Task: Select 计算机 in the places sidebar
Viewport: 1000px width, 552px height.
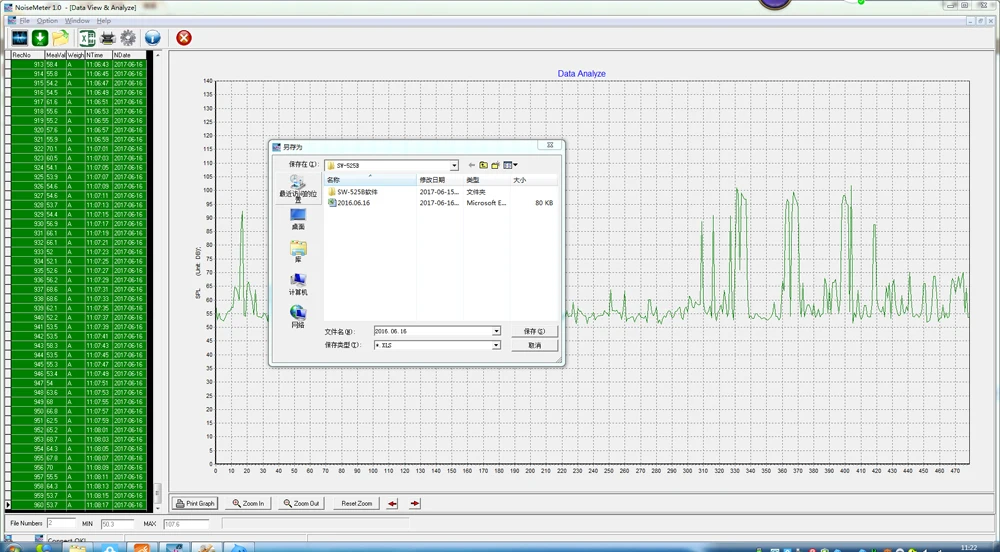Action: pos(298,284)
